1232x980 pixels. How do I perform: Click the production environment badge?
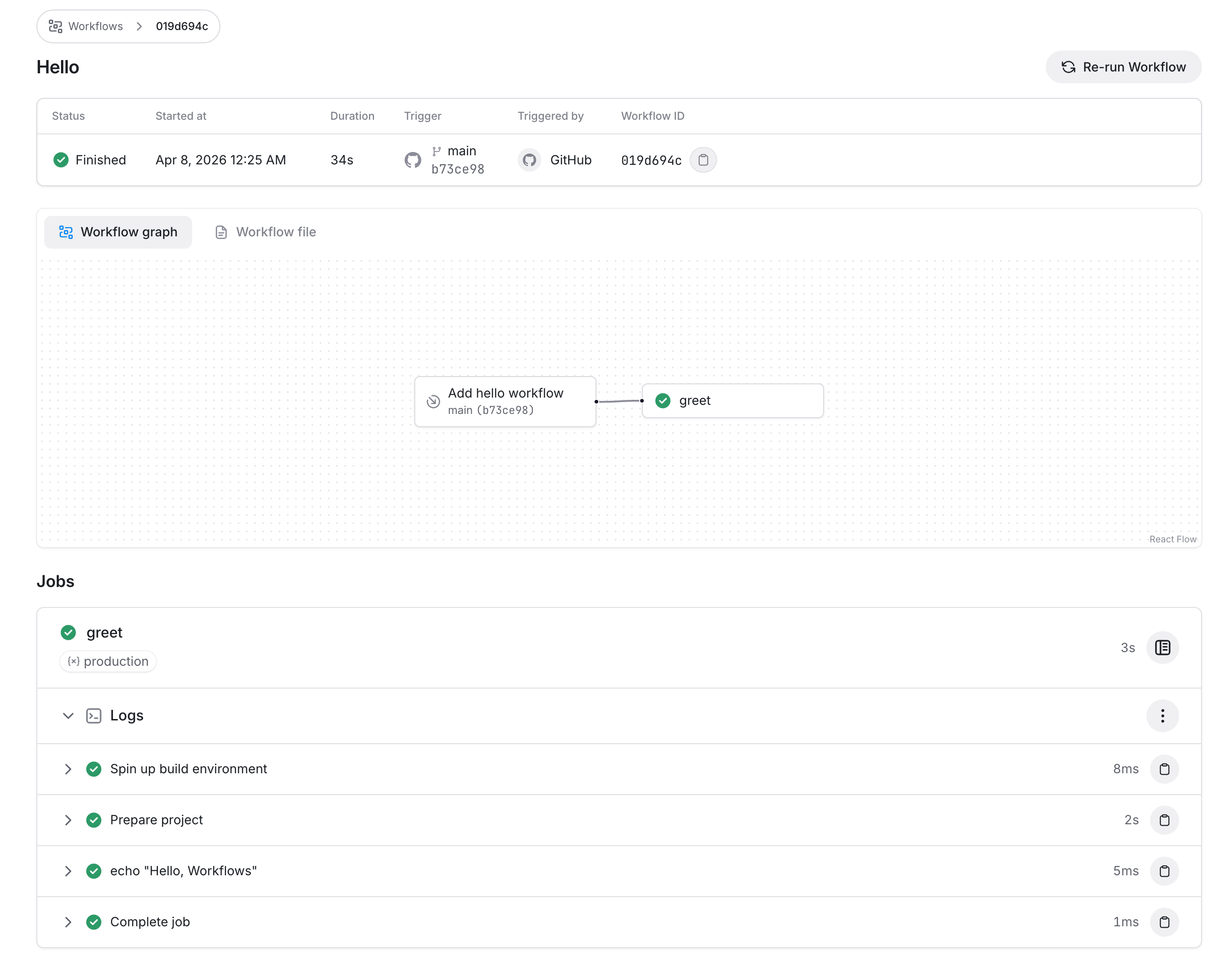pyautogui.click(x=108, y=661)
